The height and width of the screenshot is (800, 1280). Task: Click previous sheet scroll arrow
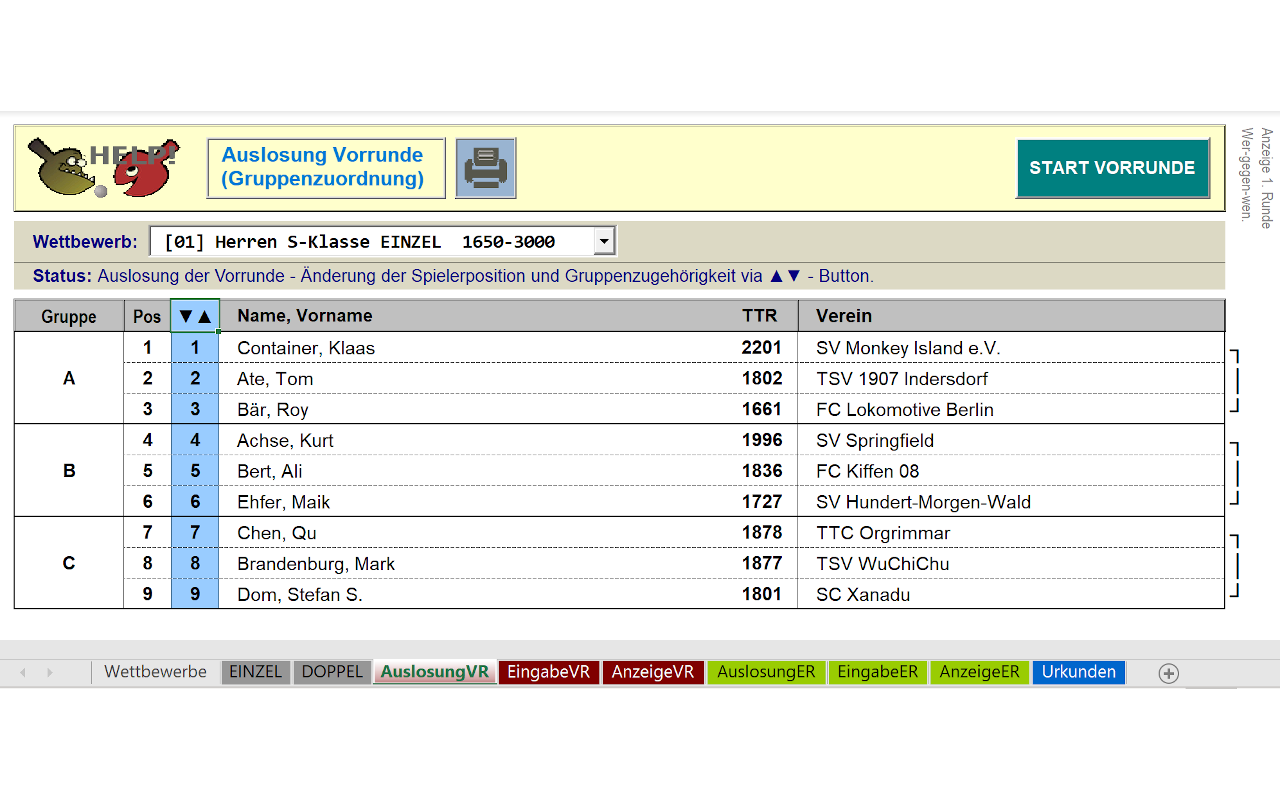23,673
